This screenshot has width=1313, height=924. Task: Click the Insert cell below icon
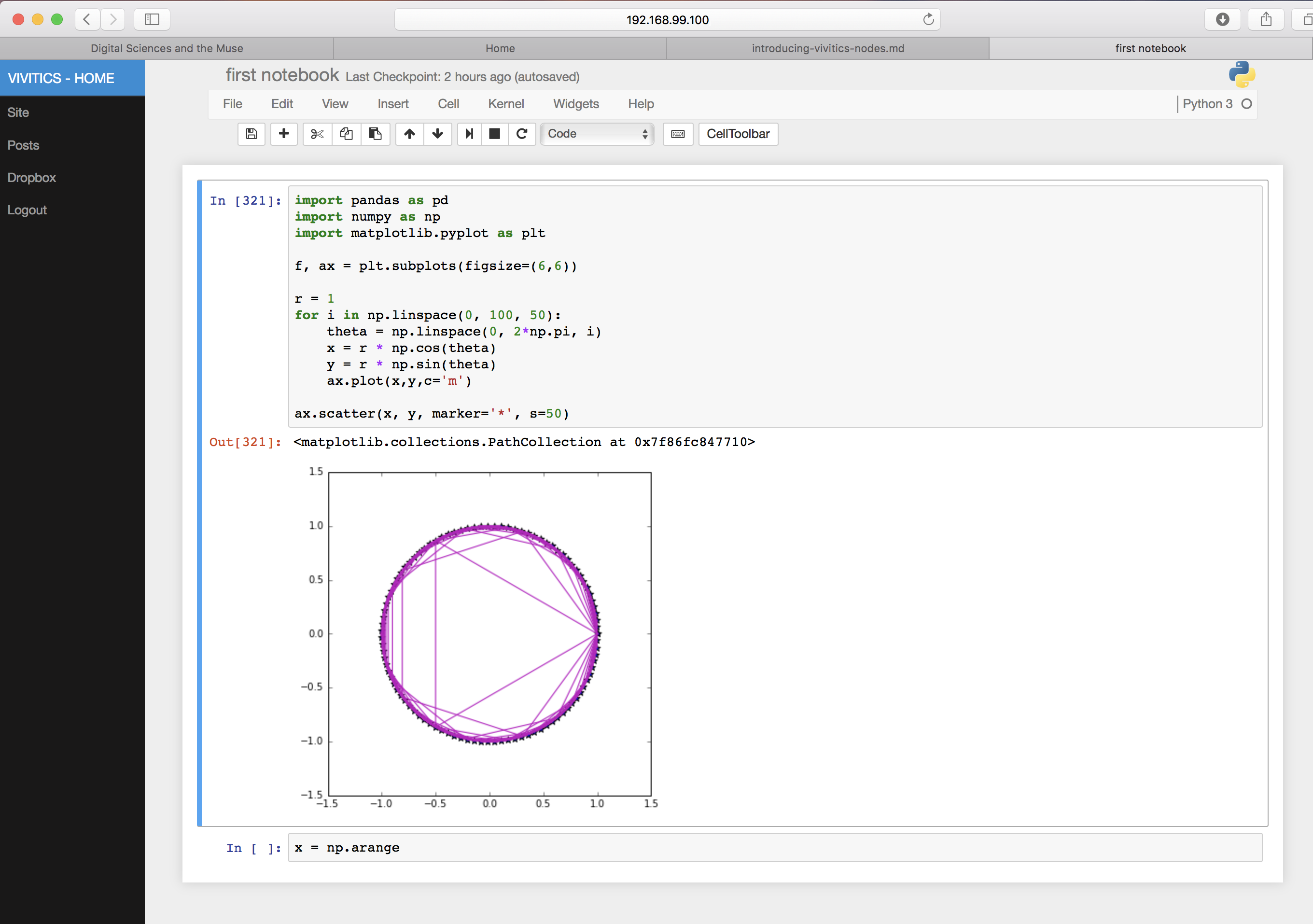tap(283, 133)
